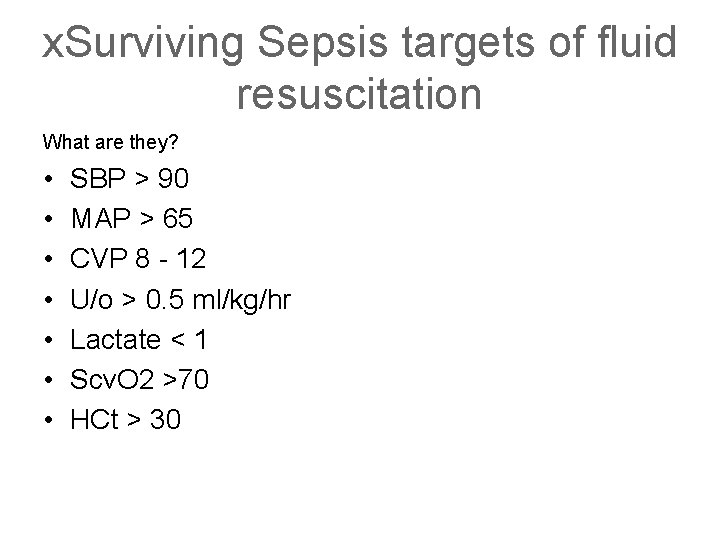This screenshot has width=720, height=540.
Task: Click the bullet point before HCt
Action: pos(49,420)
